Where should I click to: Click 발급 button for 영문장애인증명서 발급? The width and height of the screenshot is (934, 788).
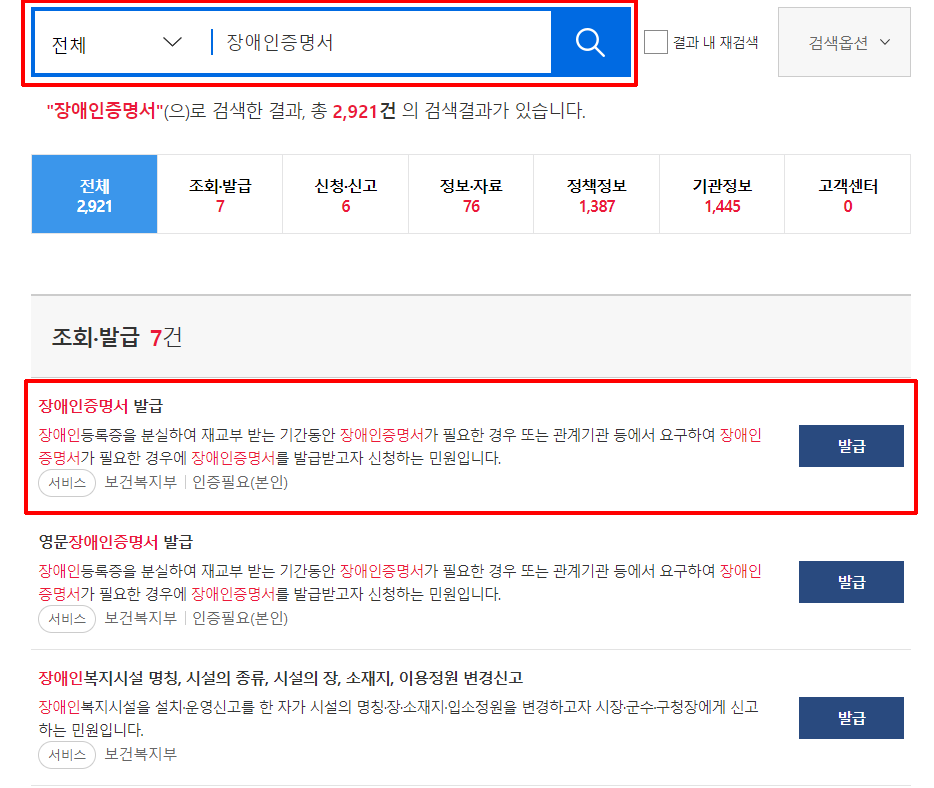coord(850,582)
